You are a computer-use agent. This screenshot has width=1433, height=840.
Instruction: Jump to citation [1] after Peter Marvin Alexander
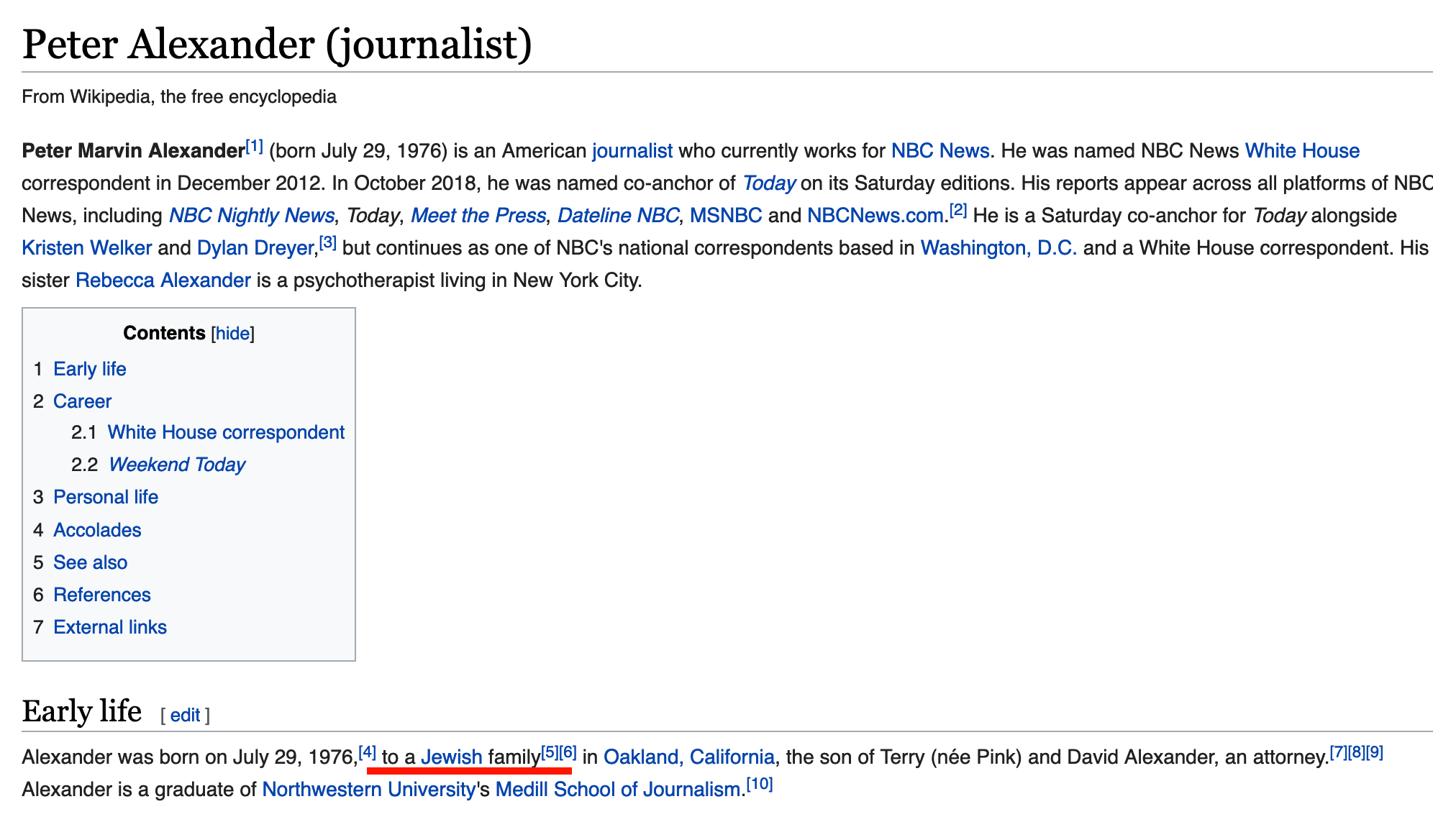pos(254,146)
